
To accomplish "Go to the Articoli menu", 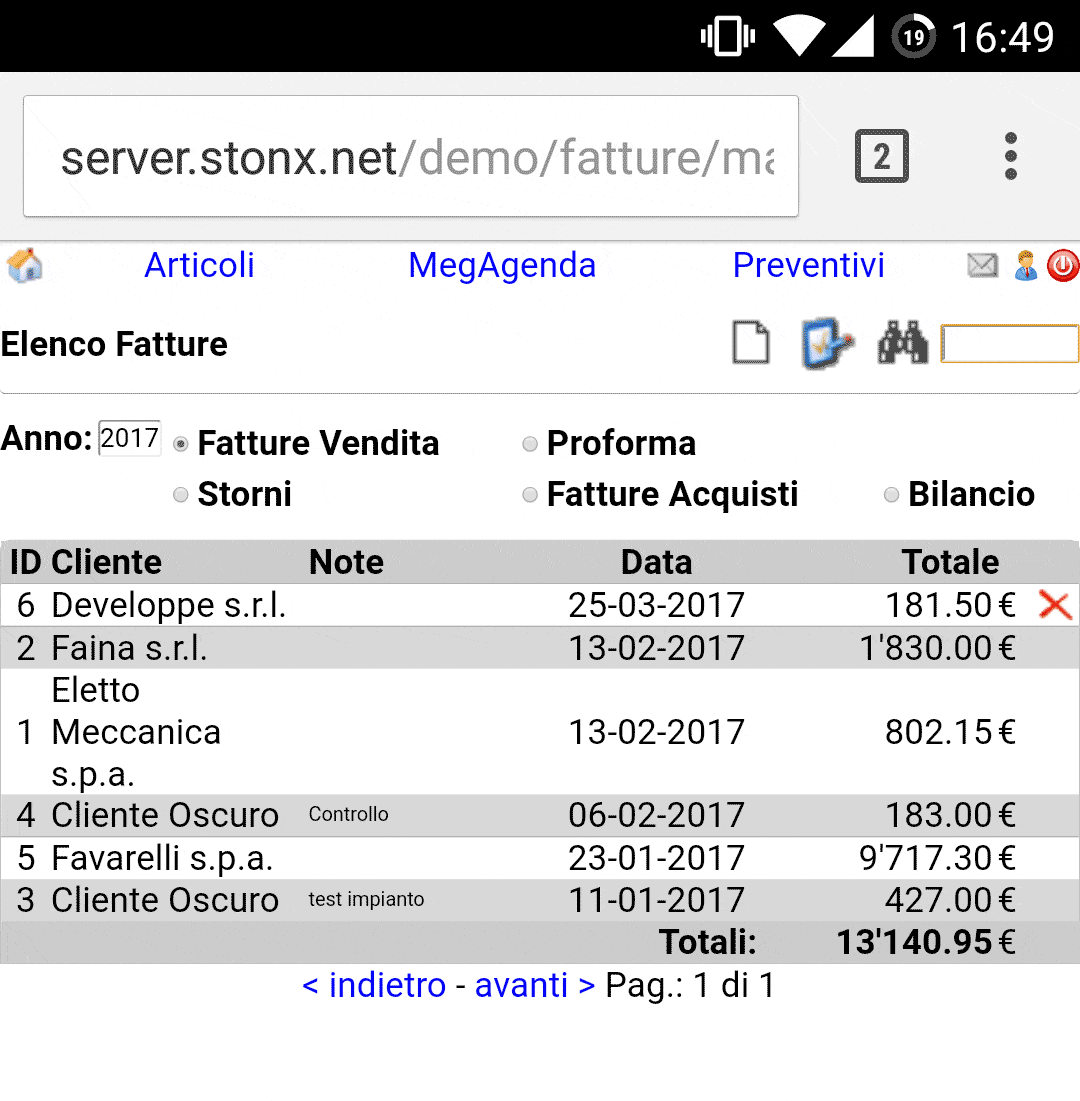I will click(x=199, y=265).
